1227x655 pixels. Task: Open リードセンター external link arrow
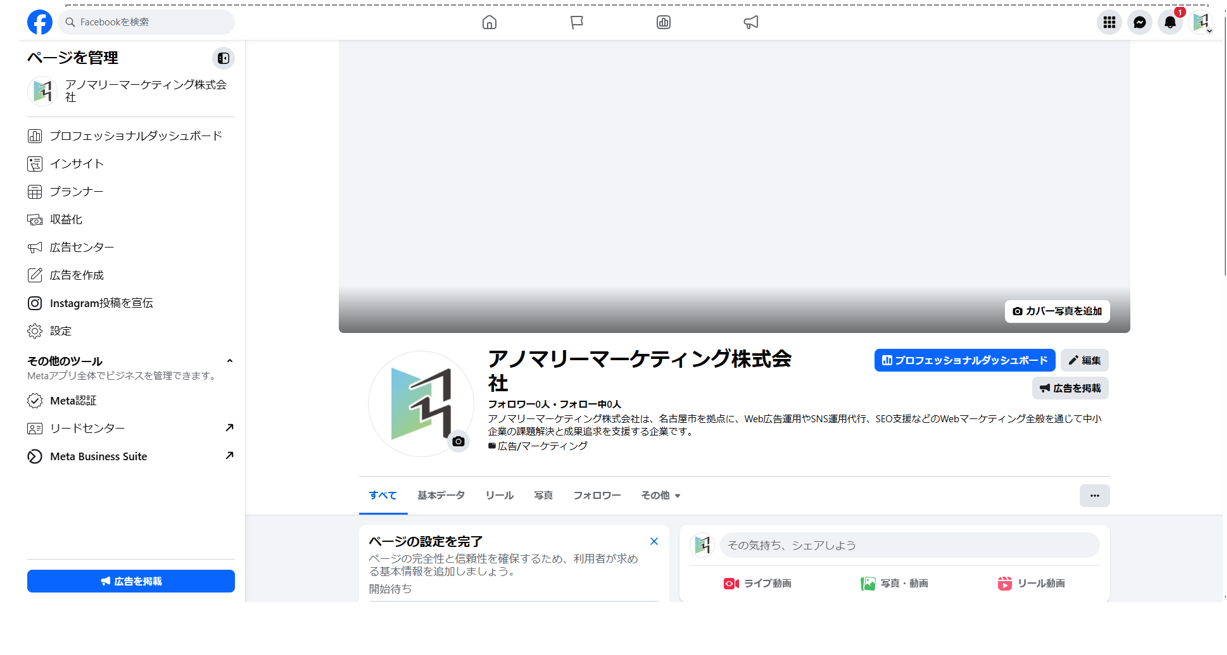tap(229, 428)
